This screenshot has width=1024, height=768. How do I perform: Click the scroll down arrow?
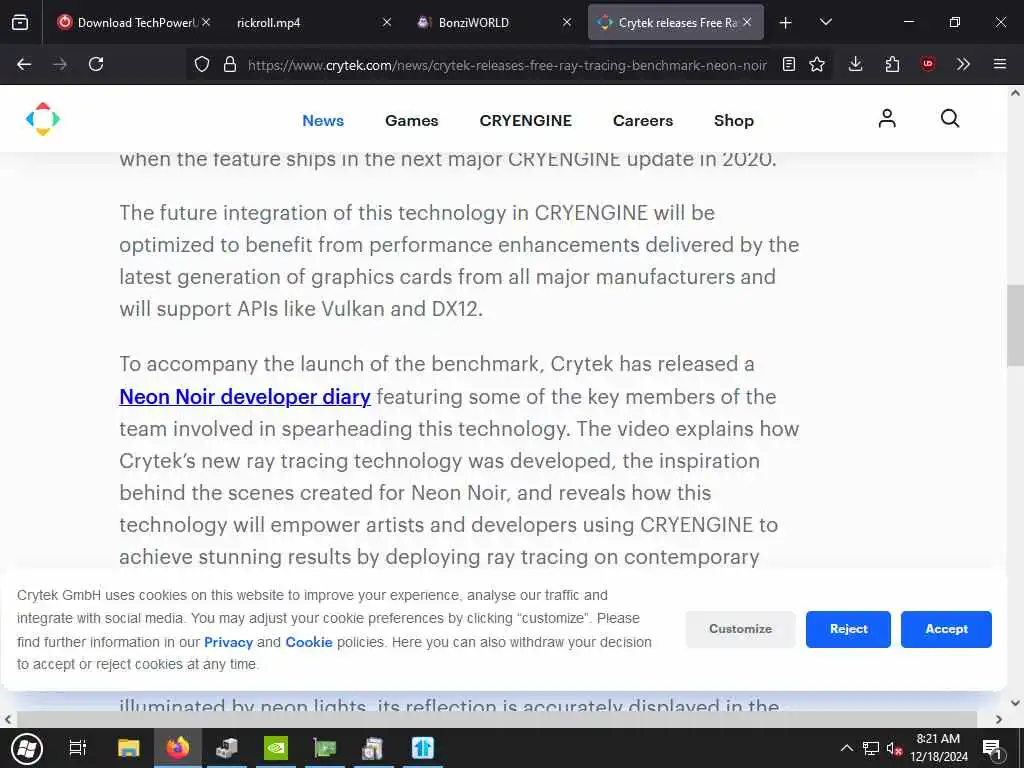coord(1016,703)
